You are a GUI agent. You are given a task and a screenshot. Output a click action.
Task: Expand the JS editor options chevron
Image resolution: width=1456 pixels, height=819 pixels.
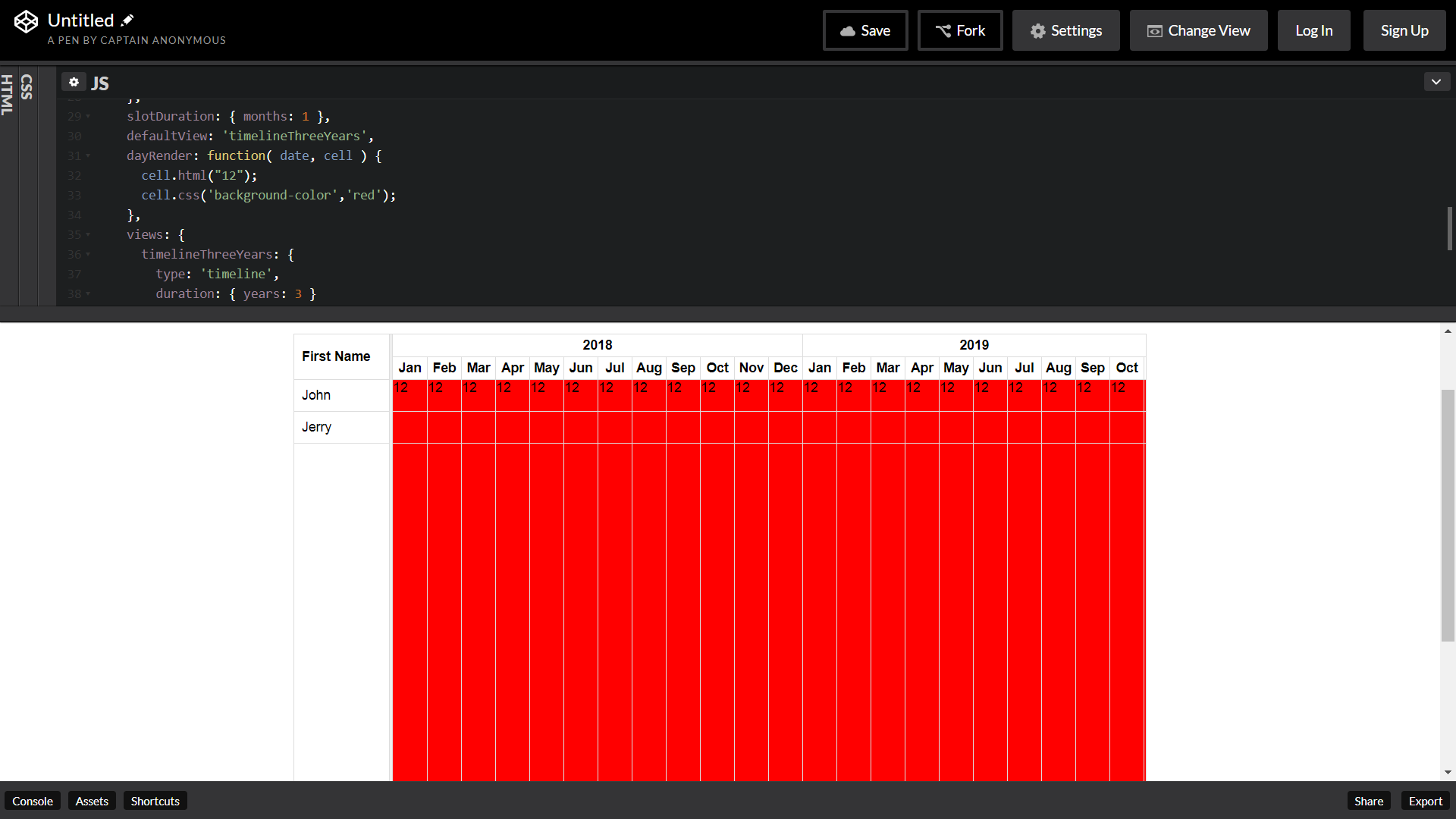[x=1436, y=82]
